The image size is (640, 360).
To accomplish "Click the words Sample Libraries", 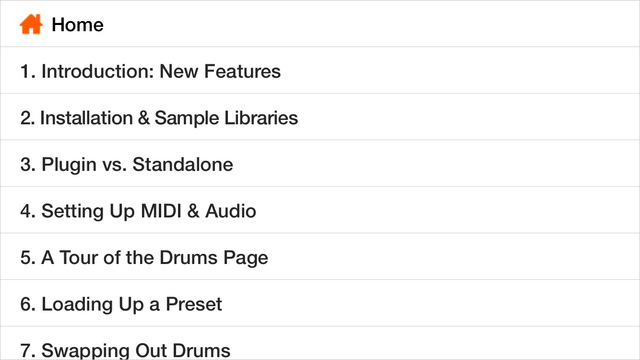I will (x=226, y=118).
